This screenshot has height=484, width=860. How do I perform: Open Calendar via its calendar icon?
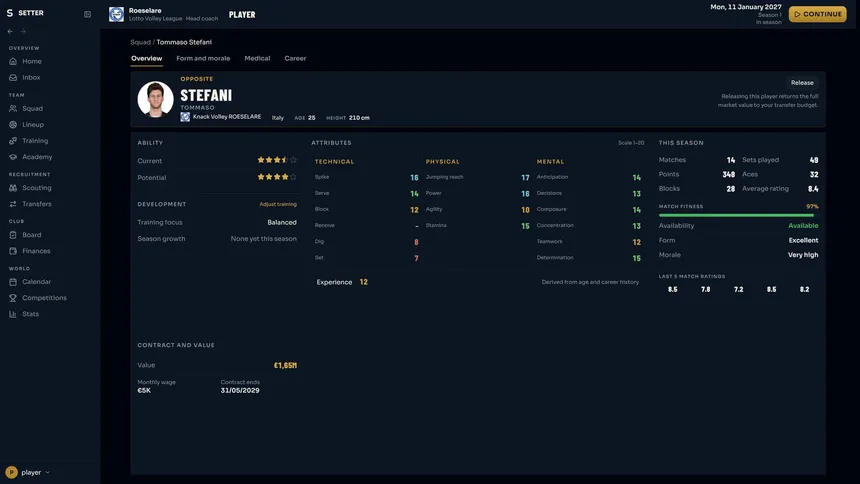coord(13,282)
